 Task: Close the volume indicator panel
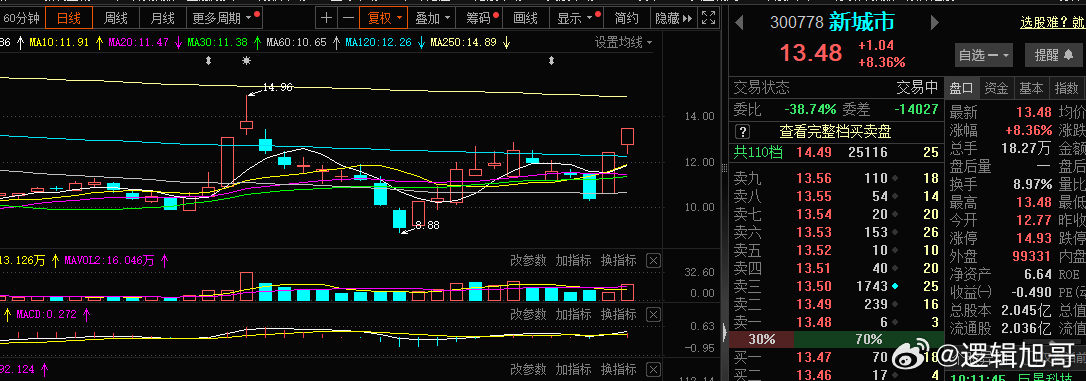(653, 260)
